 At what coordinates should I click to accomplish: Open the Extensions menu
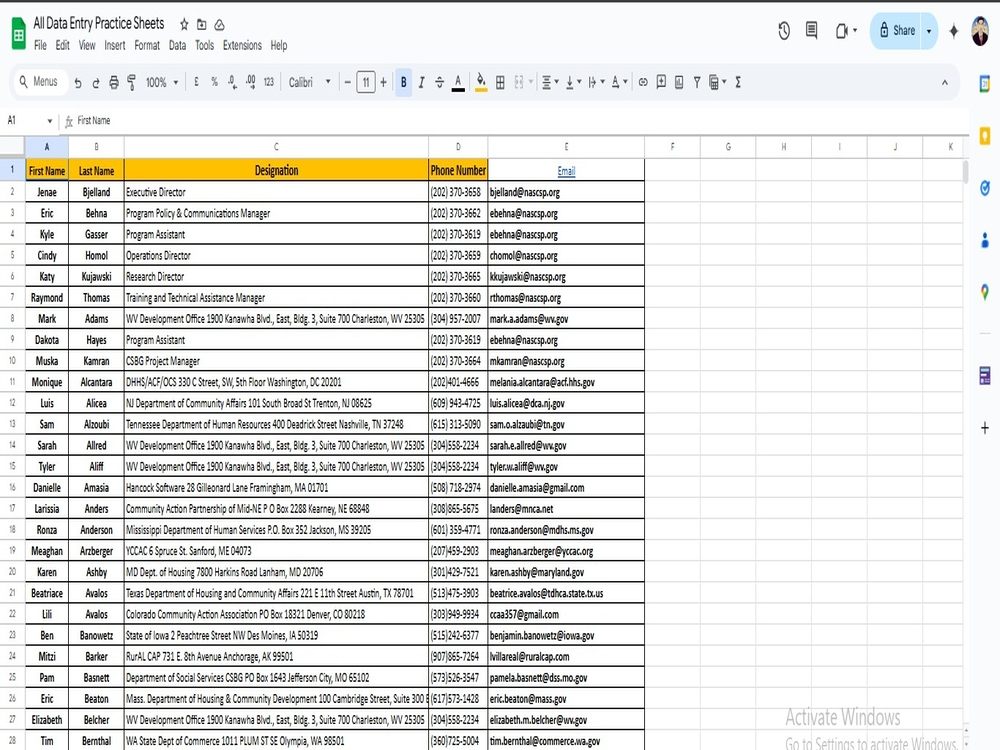tap(242, 45)
